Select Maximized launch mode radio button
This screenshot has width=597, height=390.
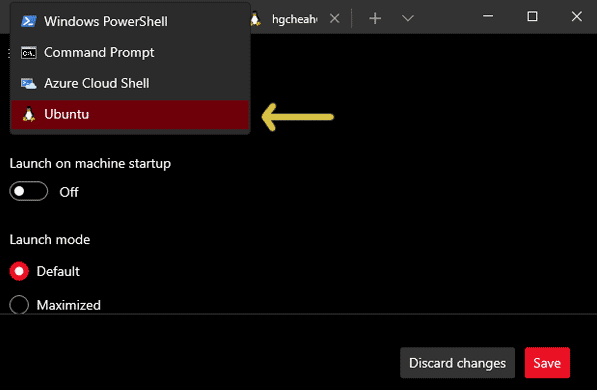click(x=19, y=304)
